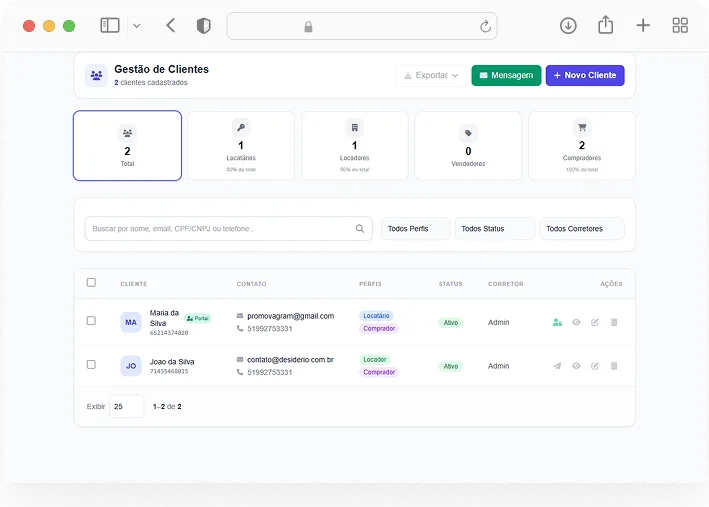Click the JO avatar badge
The height and width of the screenshot is (507, 709).
[x=131, y=366]
